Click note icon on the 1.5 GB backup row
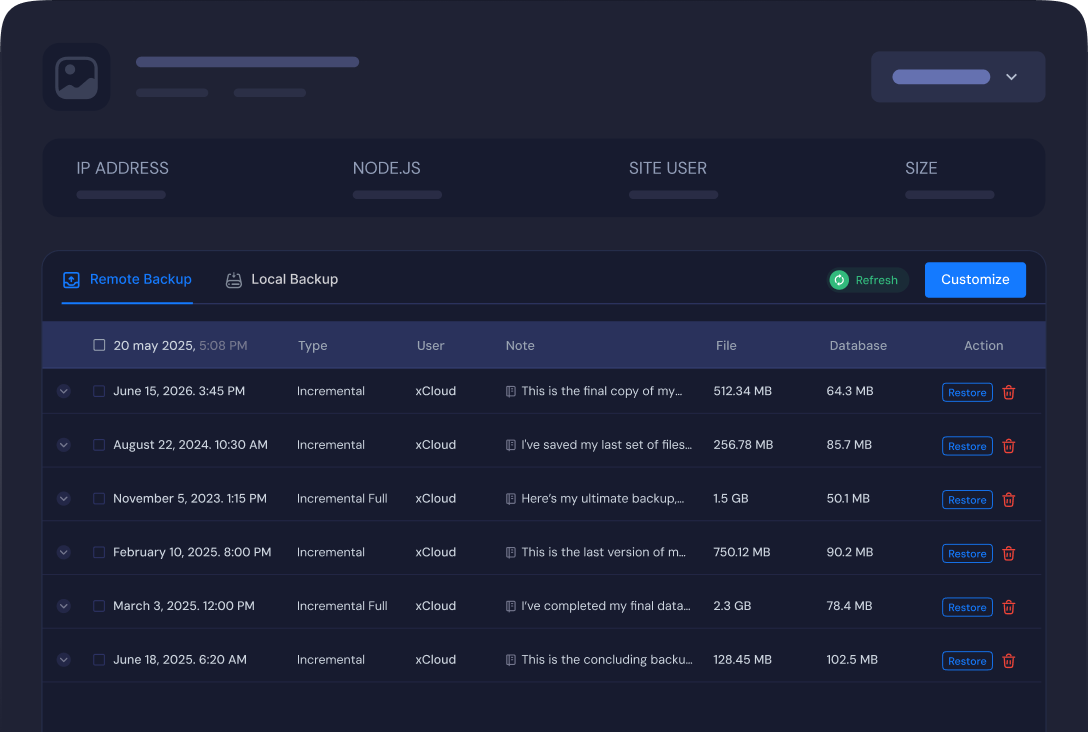Image resolution: width=1088 pixels, height=732 pixels. point(511,499)
